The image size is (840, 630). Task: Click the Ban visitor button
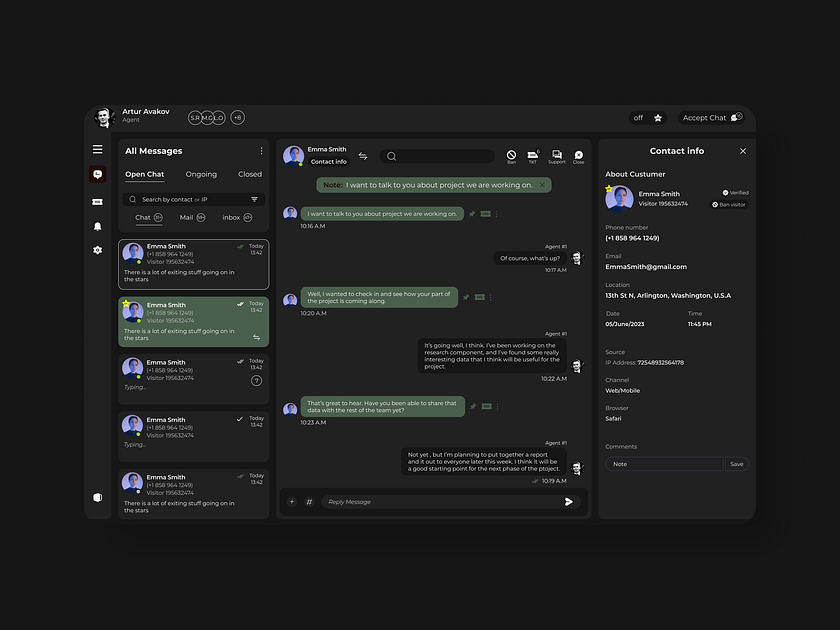(x=729, y=205)
